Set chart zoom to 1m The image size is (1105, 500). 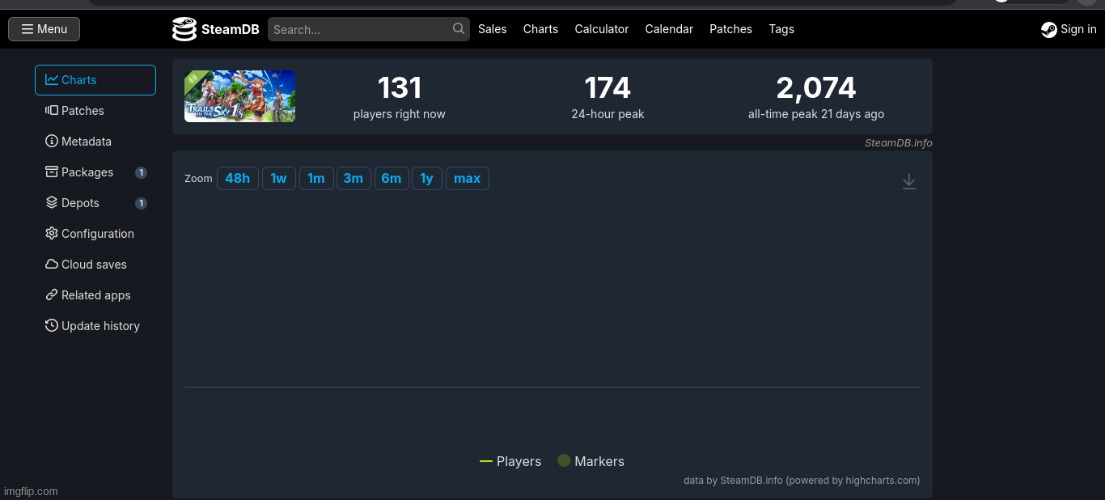(x=316, y=178)
